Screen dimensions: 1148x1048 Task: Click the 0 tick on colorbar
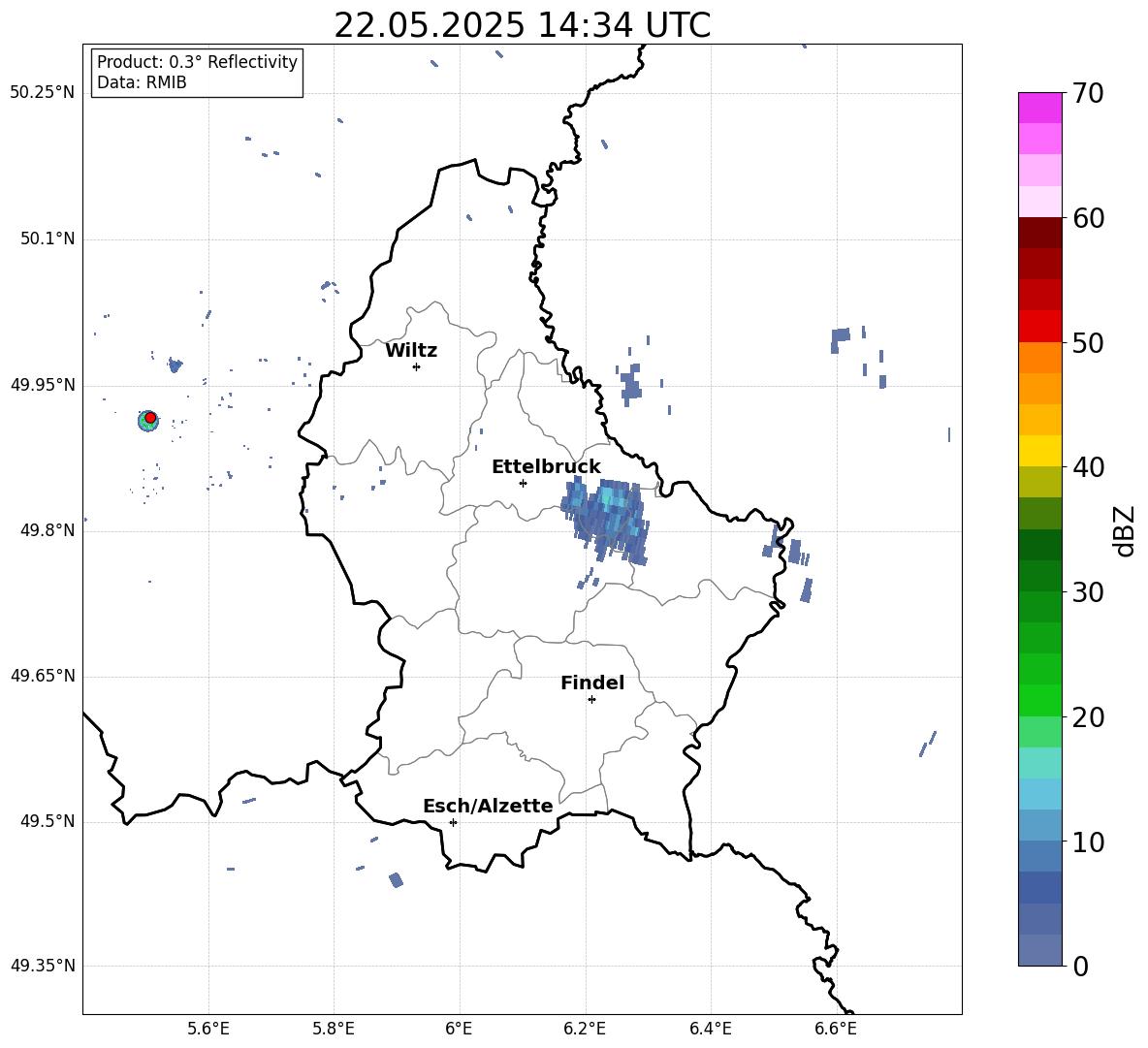(1081, 966)
